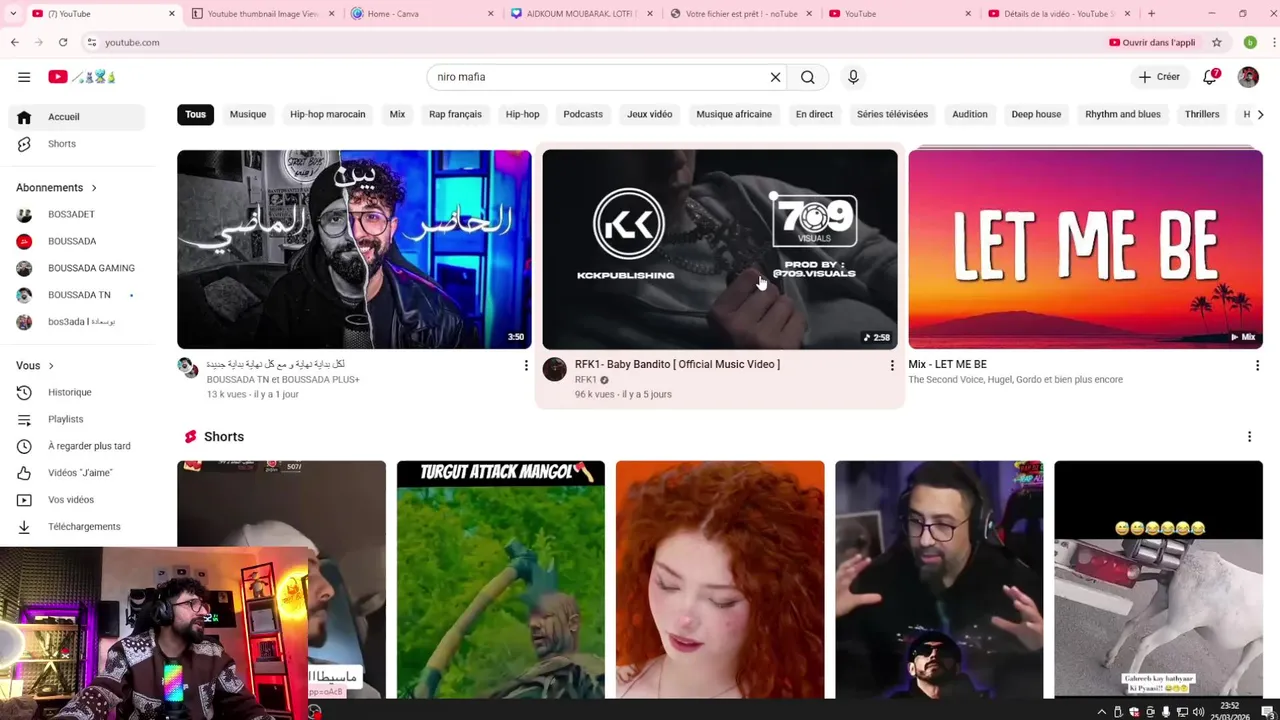Select the Hip-hop marocain chip

(x=327, y=114)
